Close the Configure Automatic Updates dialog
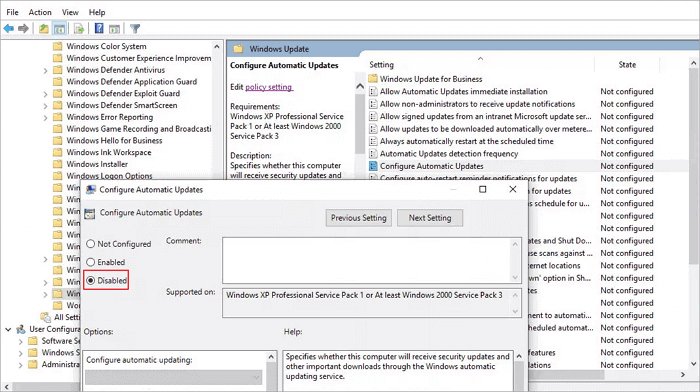Image resolution: width=700 pixels, height=392 pixels. coord(513,189)
